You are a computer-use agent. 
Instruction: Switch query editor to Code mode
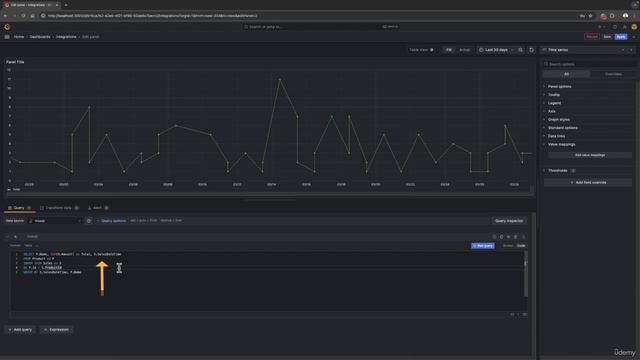tap(521, 246)
